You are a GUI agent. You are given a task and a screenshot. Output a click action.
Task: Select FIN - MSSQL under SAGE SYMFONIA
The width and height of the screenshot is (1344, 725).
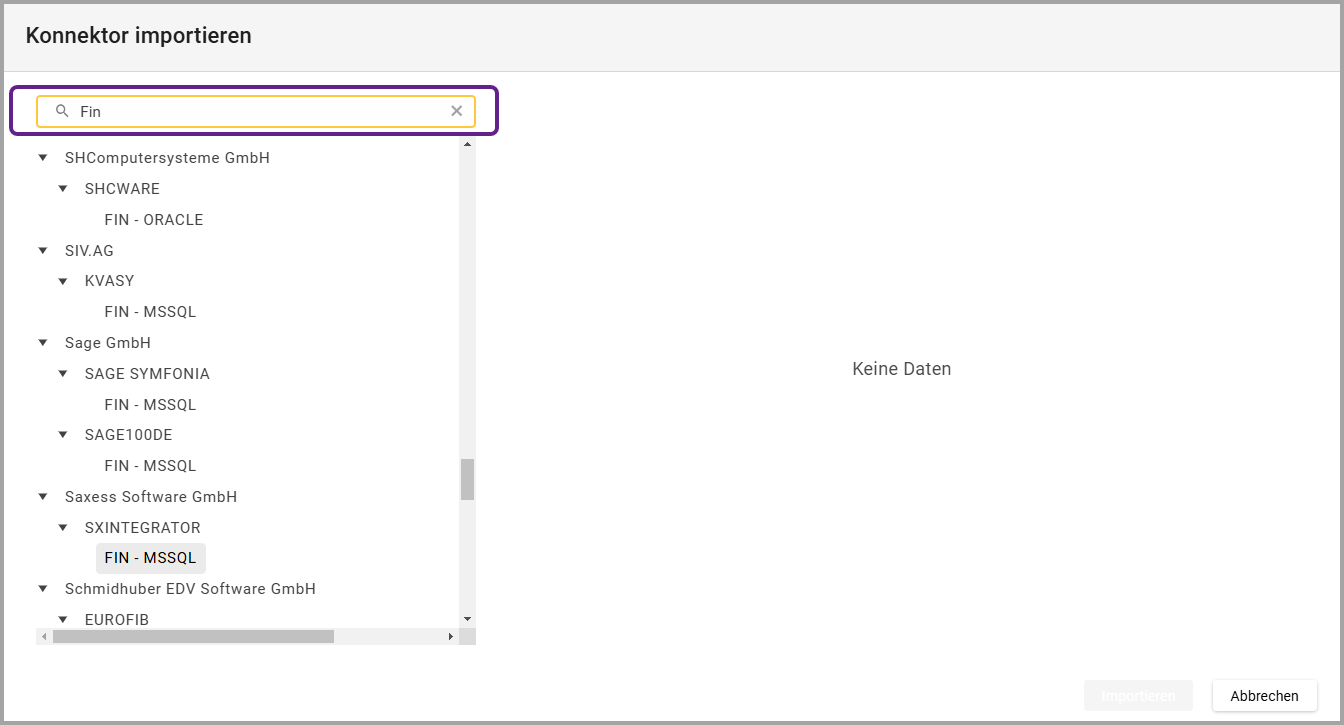150,405
